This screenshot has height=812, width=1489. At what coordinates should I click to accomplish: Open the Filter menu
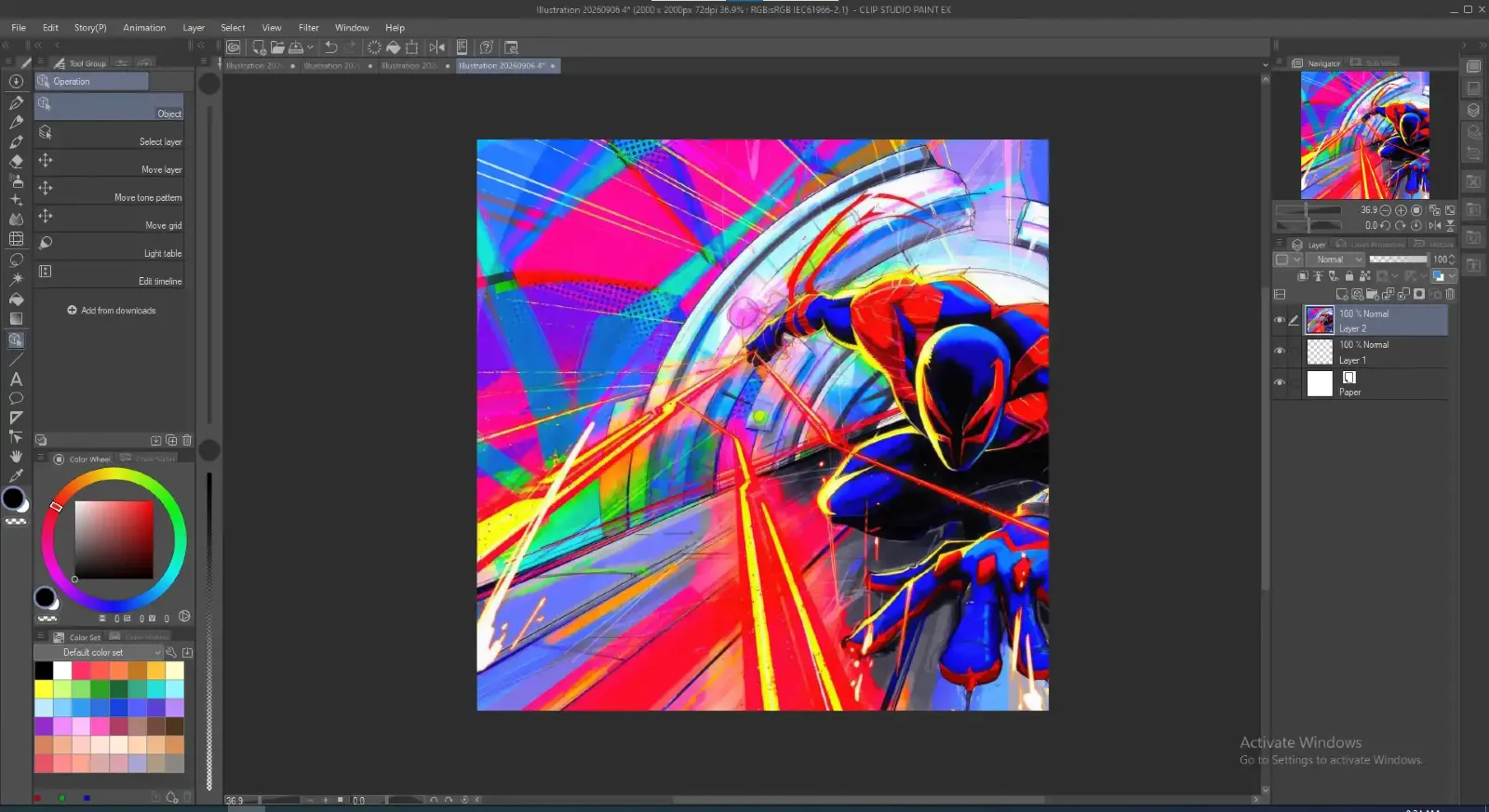pyautogui.click(x=309, y=28)
